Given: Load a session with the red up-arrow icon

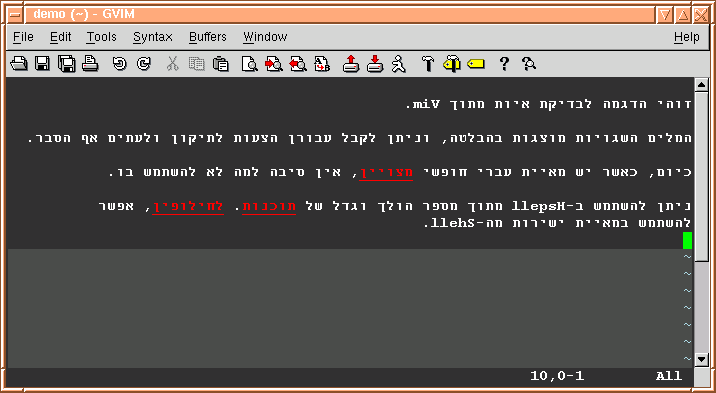Looking at the screenshot, I should click(351, 64).
